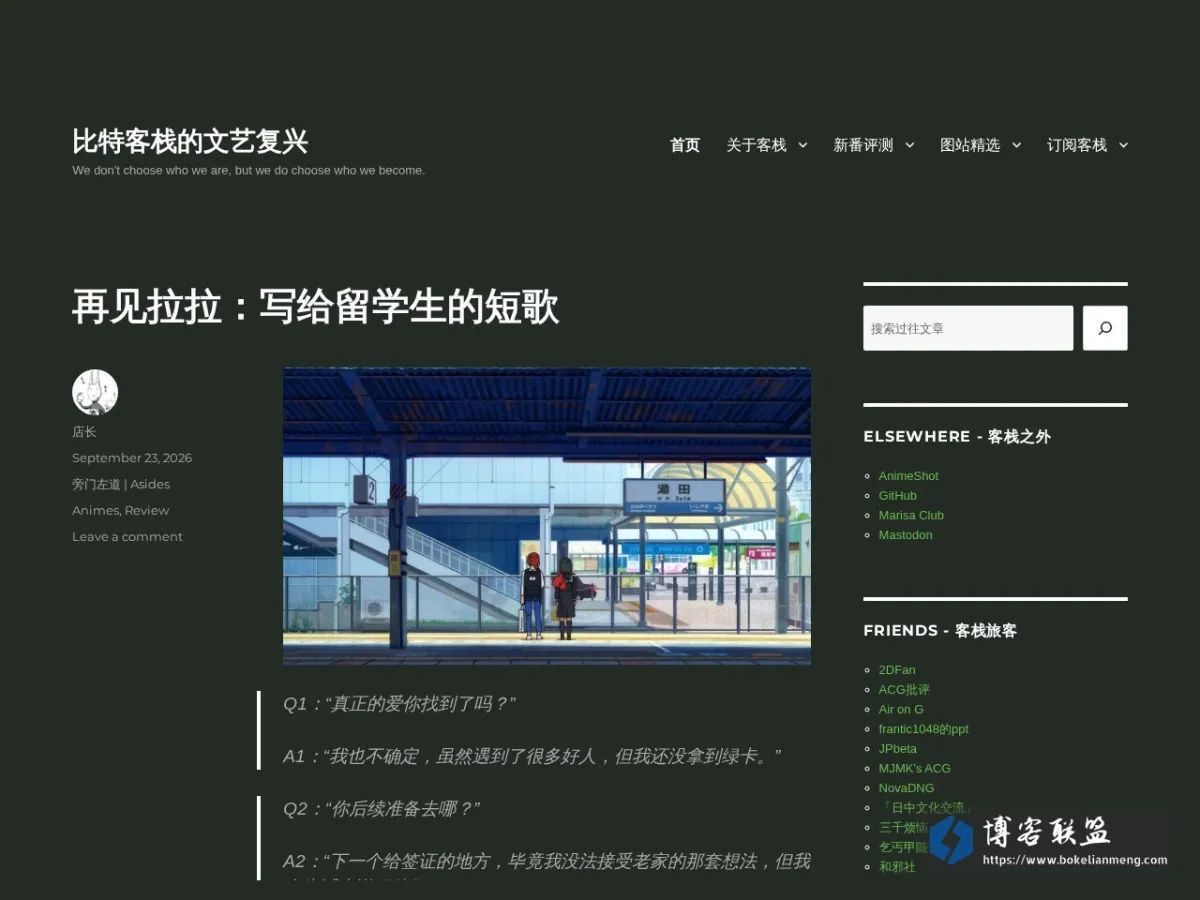Open the September 23, 2026 date link
The image size is (1200, 900).
[132, 458]
